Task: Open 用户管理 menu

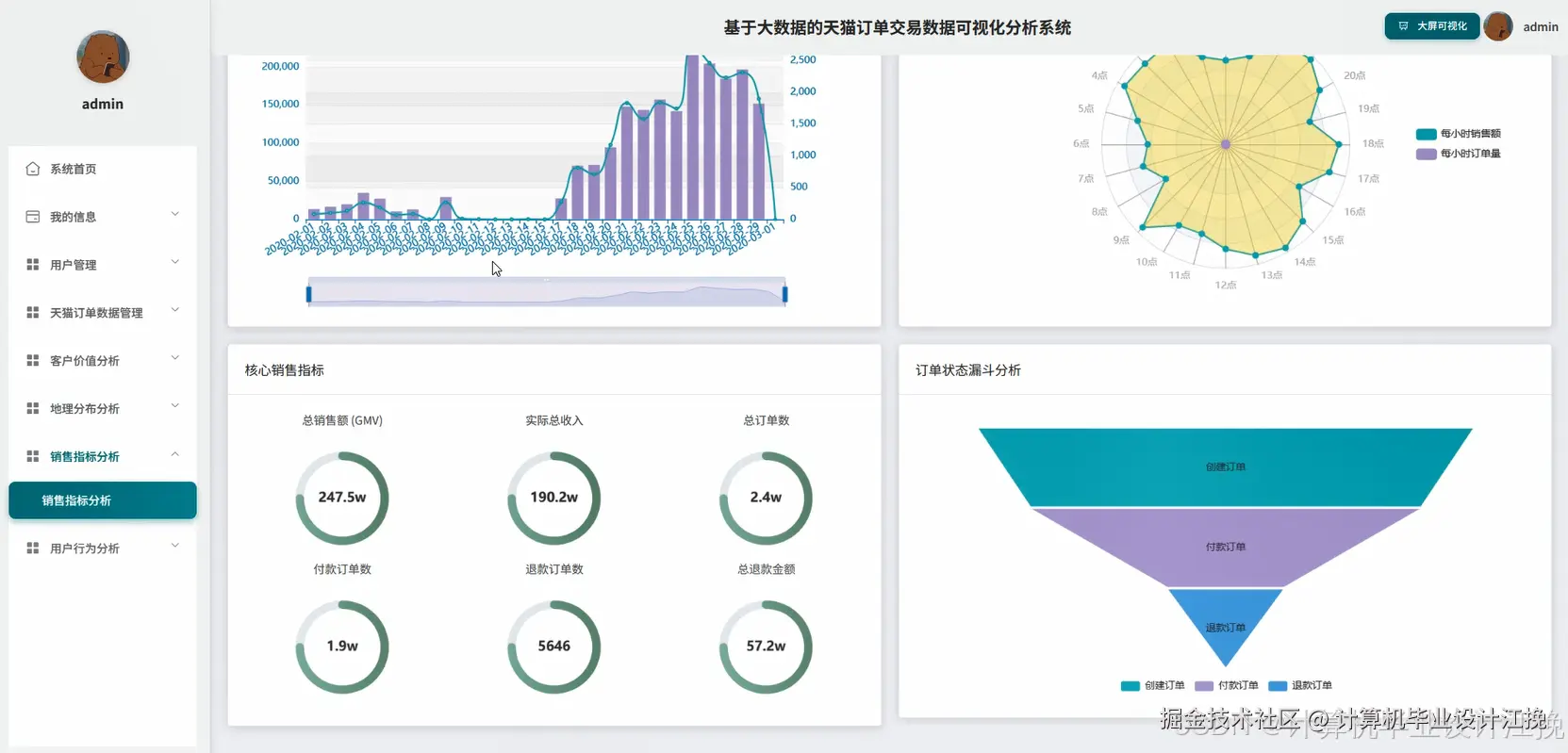Action: pos(103,265)
